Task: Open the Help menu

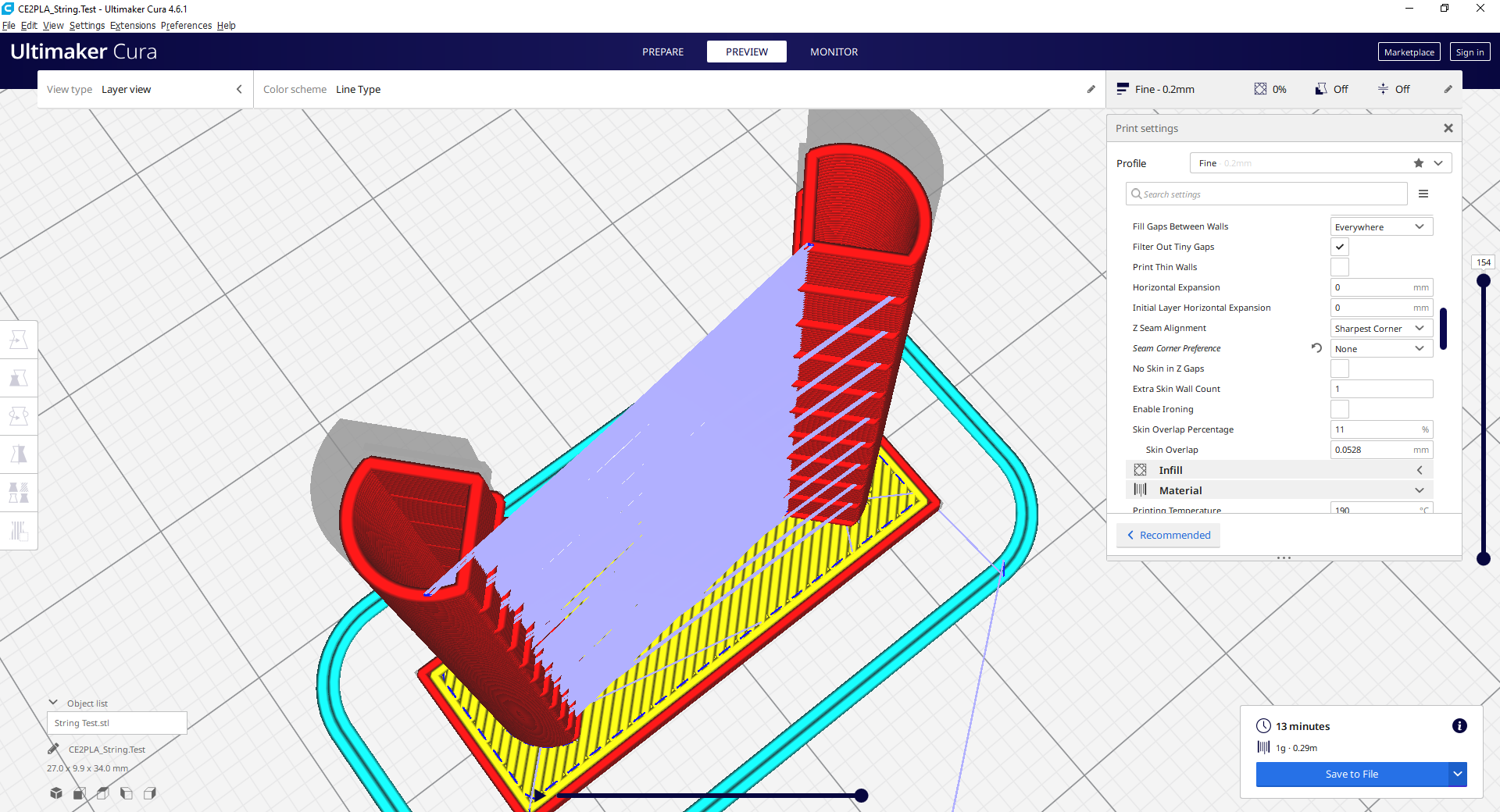Action: (x=226, y=25)
